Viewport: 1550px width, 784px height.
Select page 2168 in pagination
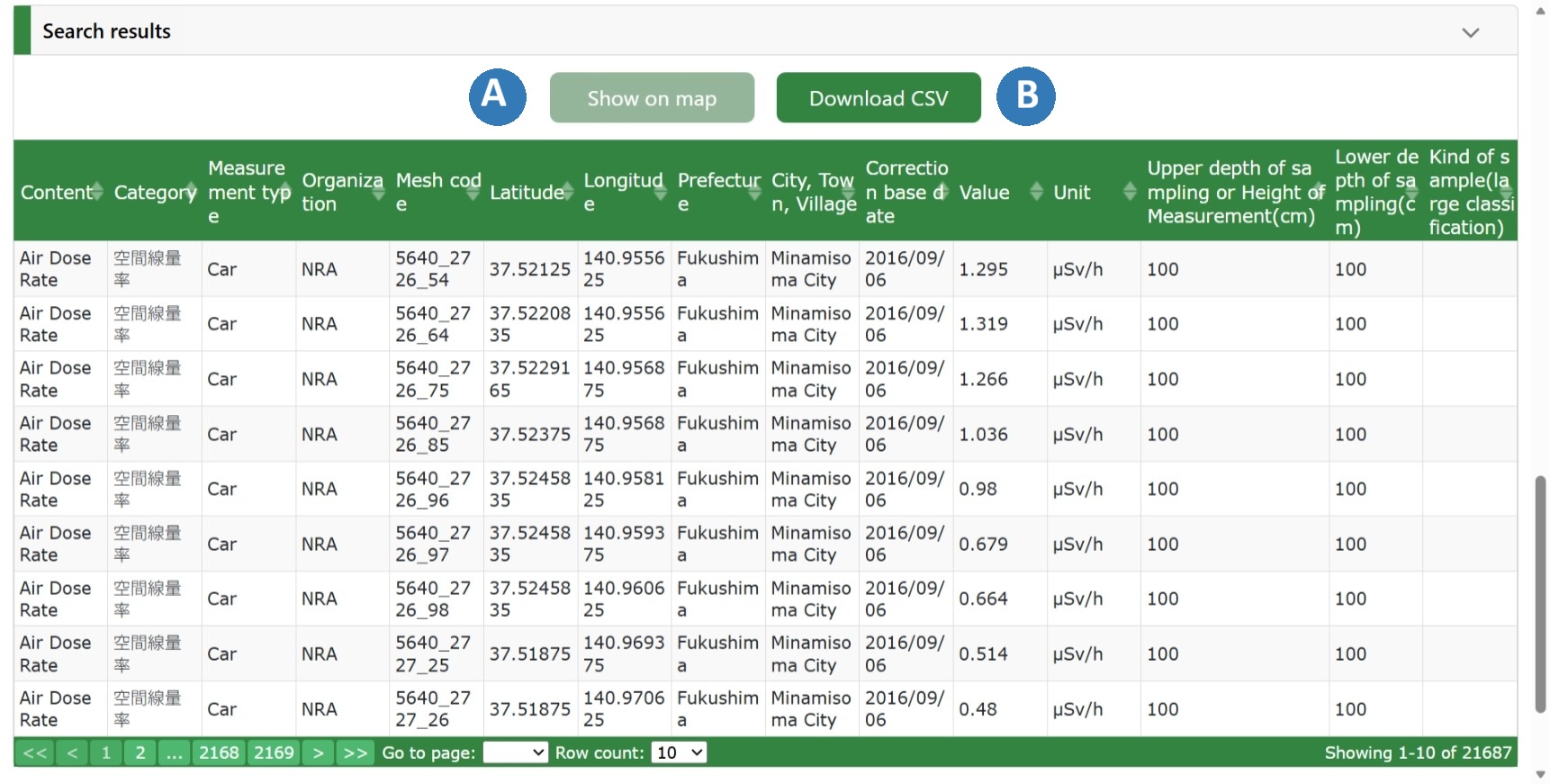pyautogui.click(x=219, y=752)
